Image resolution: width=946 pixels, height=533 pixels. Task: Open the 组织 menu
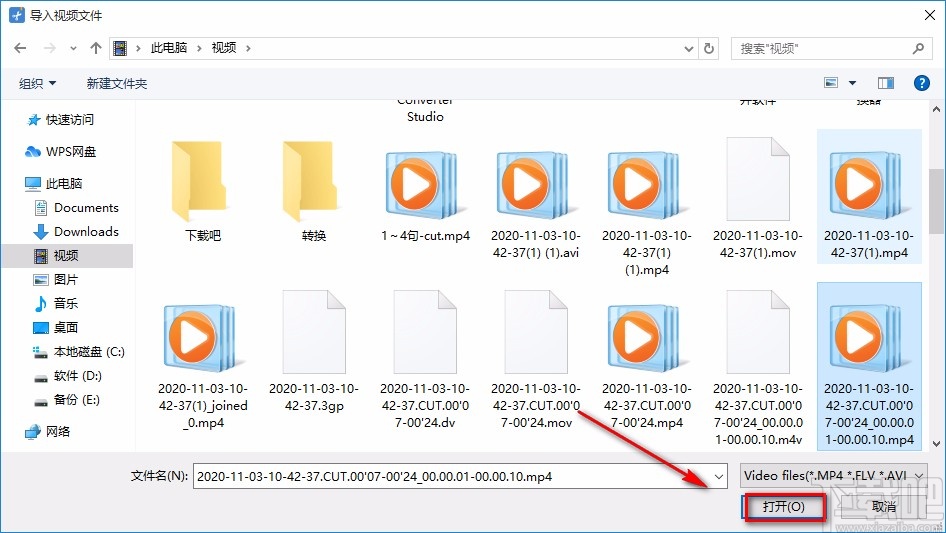coord(37,83)
